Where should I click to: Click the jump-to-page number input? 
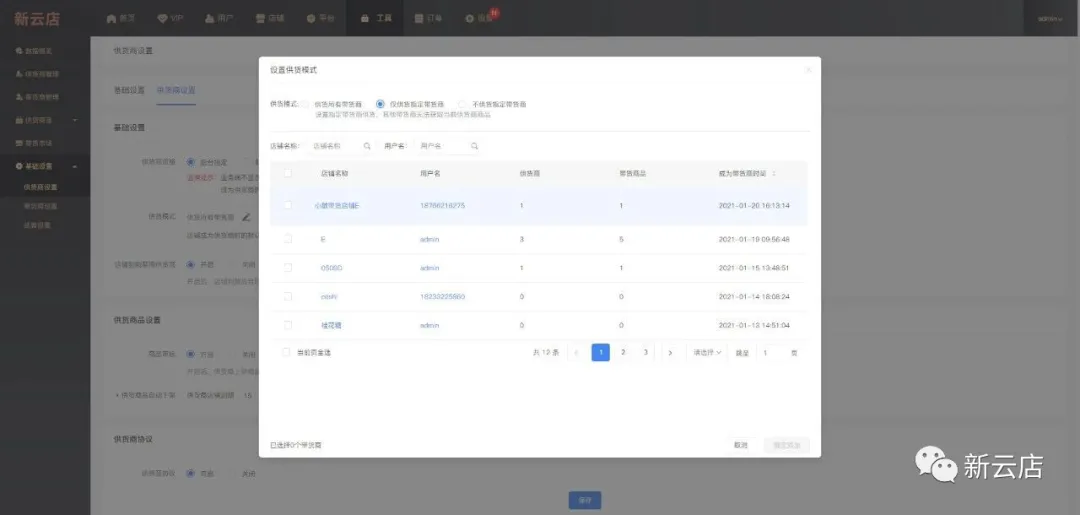coord(771,353)
